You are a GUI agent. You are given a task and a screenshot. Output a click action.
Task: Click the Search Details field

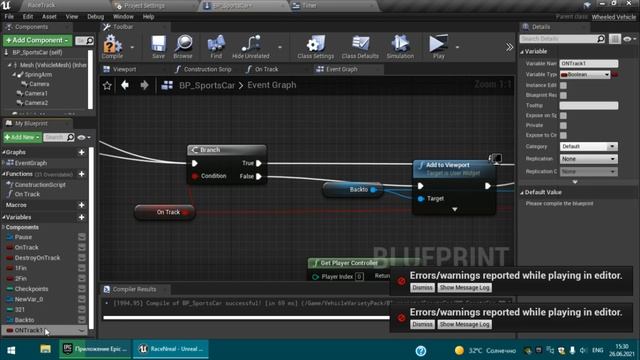coord(558,39)
